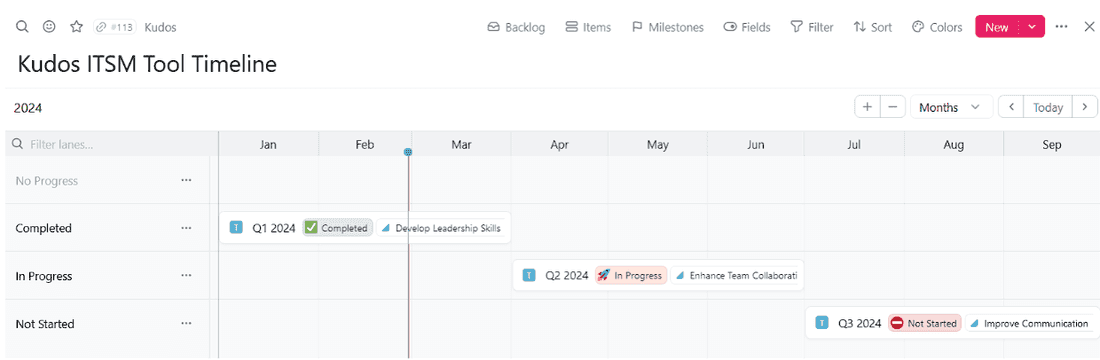1100x360 pixels.
Task: Click the Sep month header
Action: [1052, 145]
